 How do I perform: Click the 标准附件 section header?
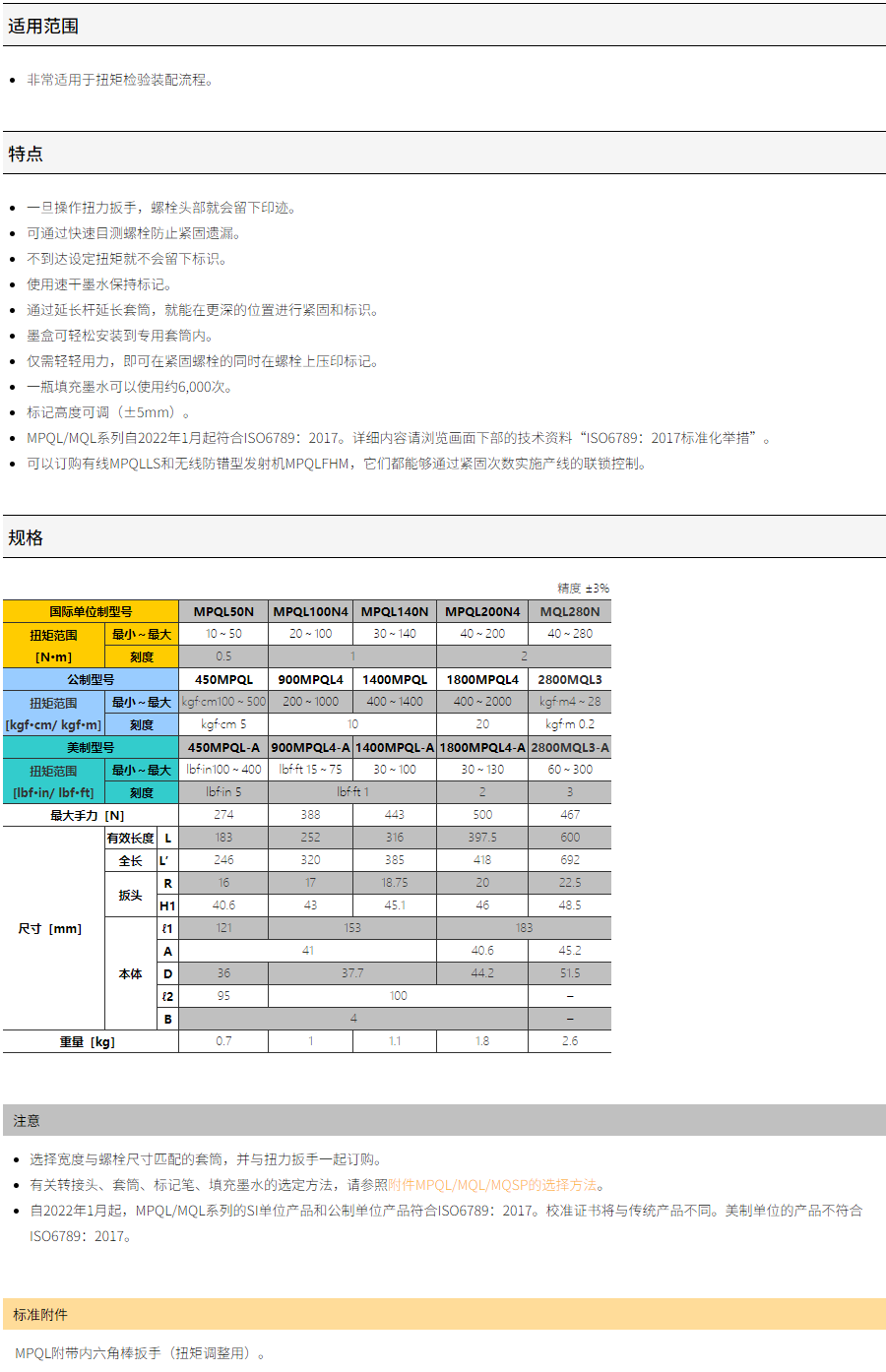[x=444, y=1314]
